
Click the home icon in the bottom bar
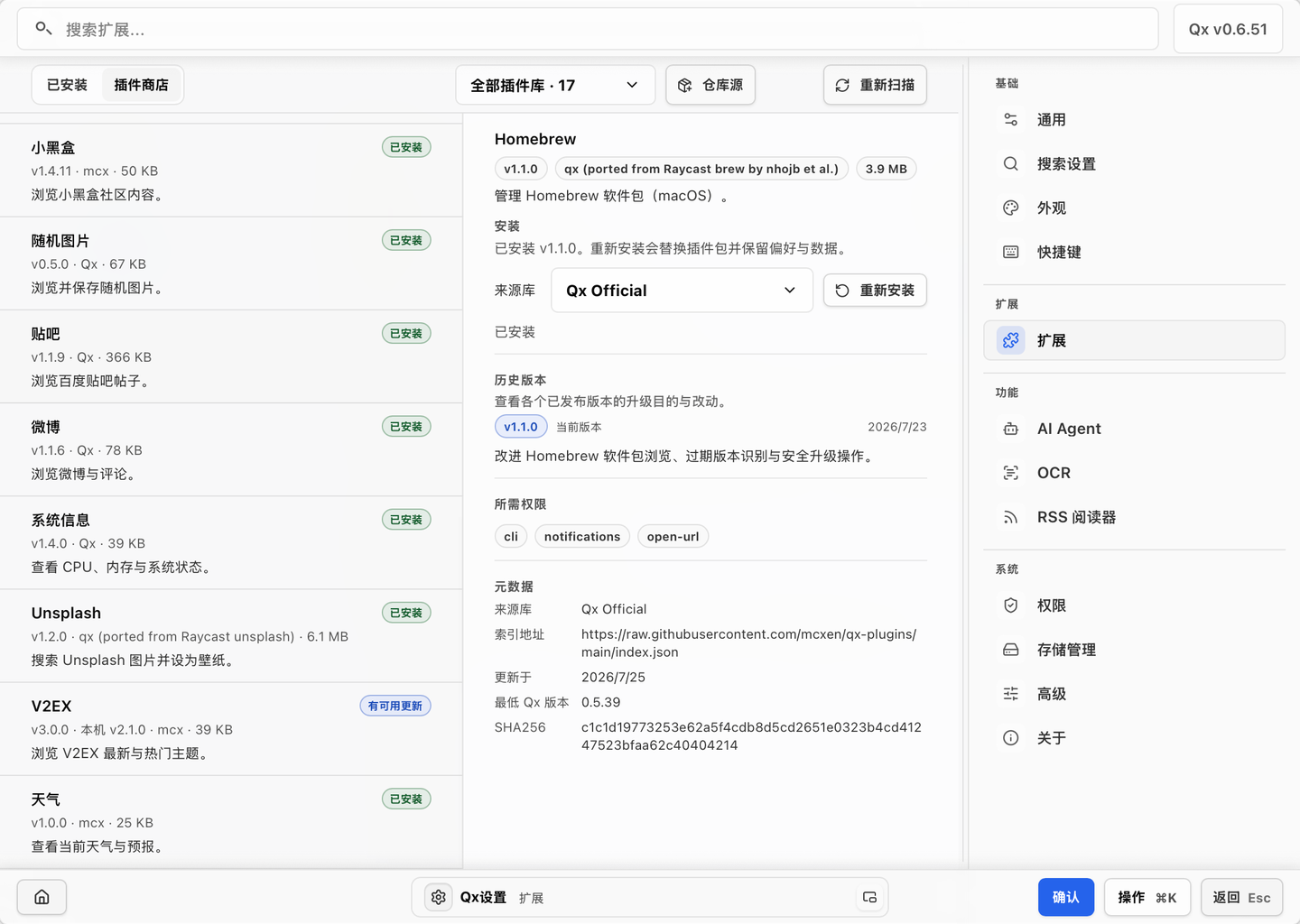[x=42, y=898]
